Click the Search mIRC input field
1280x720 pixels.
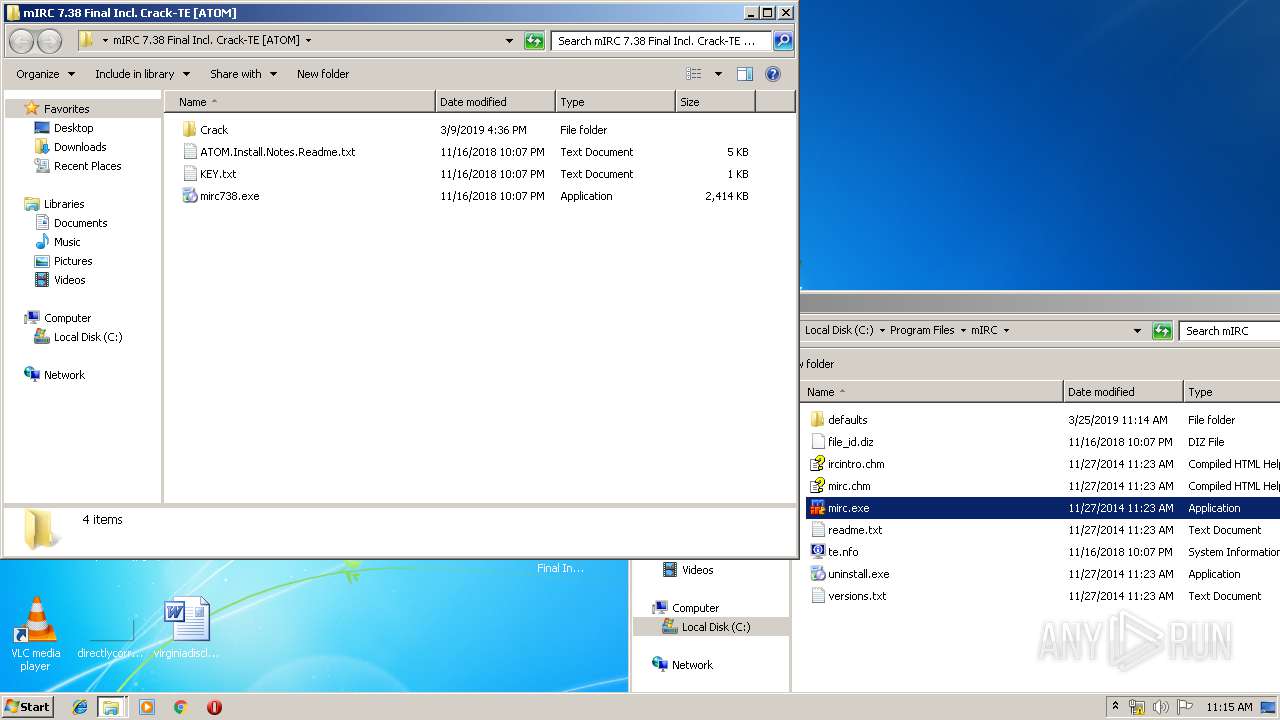click(1229, 331)
